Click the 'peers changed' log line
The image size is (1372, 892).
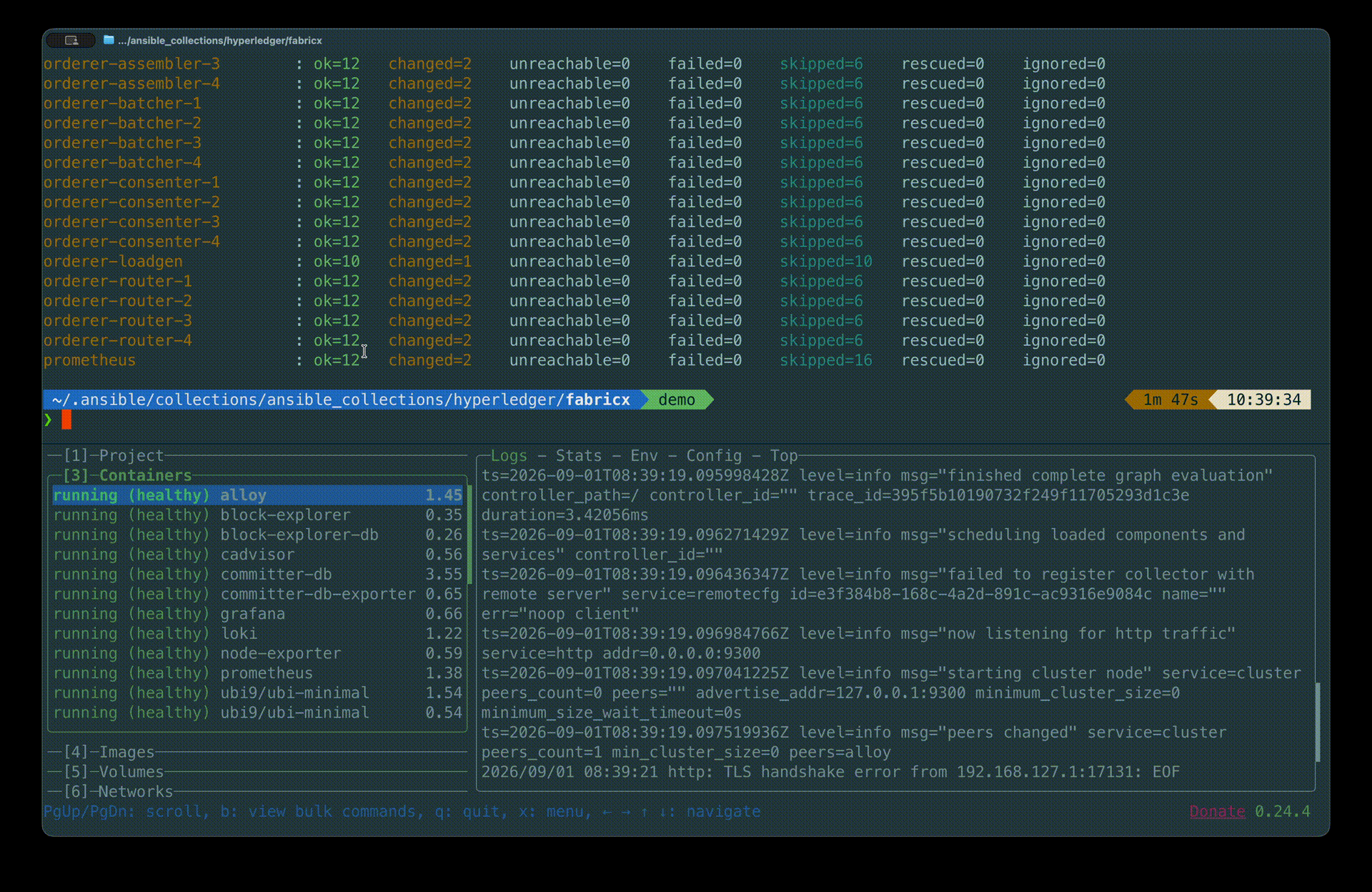(x=854, y=742)
